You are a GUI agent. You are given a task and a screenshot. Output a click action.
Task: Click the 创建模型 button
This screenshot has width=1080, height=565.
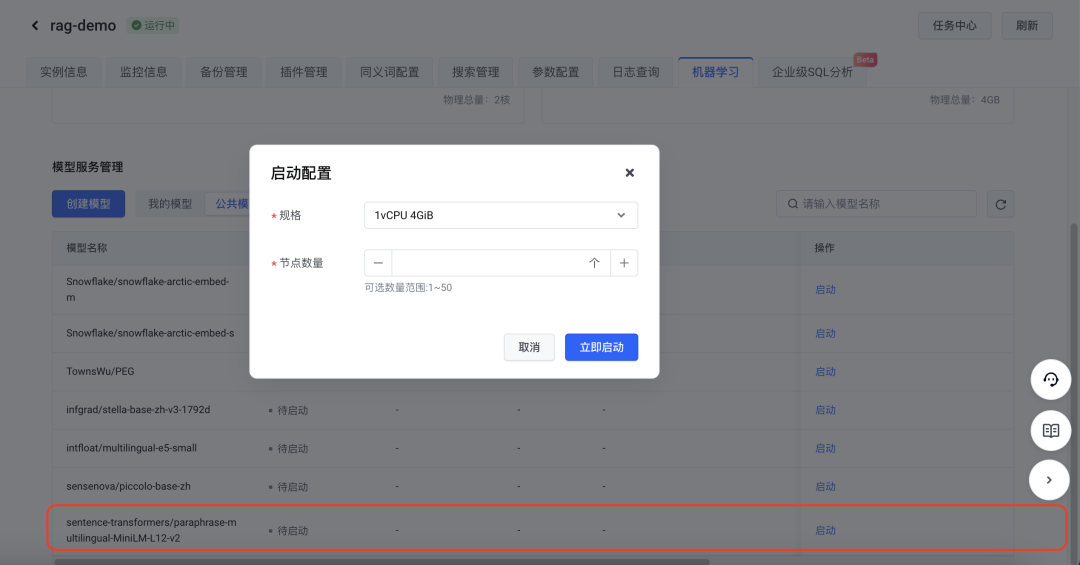88,204
